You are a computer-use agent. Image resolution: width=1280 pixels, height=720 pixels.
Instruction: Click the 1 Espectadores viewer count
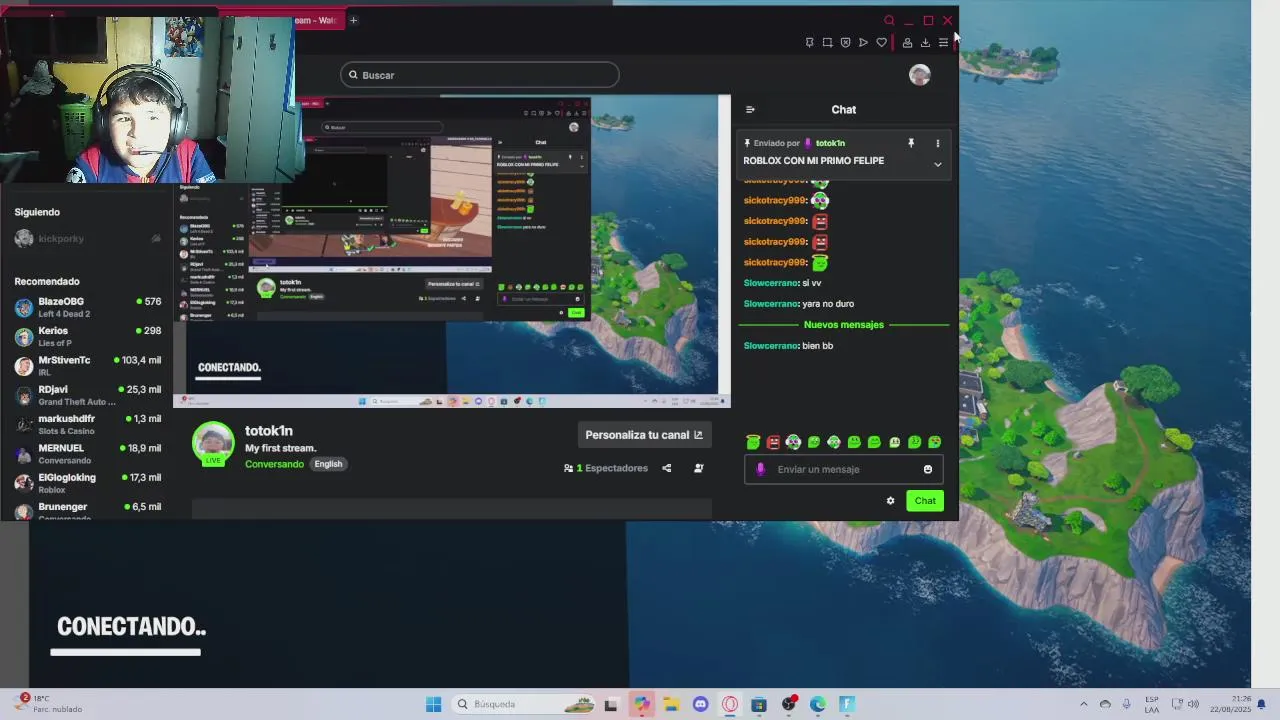tap(606, 468)
